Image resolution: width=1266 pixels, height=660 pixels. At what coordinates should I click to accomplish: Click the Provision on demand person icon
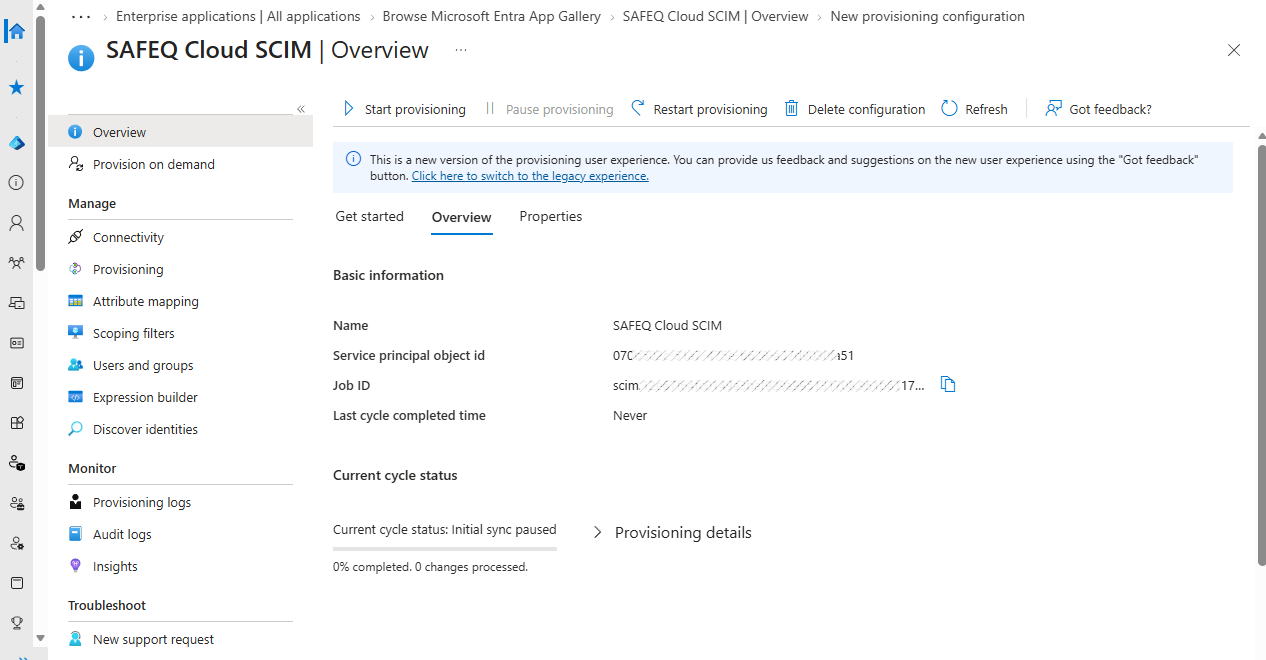click(x=76, y=164)
